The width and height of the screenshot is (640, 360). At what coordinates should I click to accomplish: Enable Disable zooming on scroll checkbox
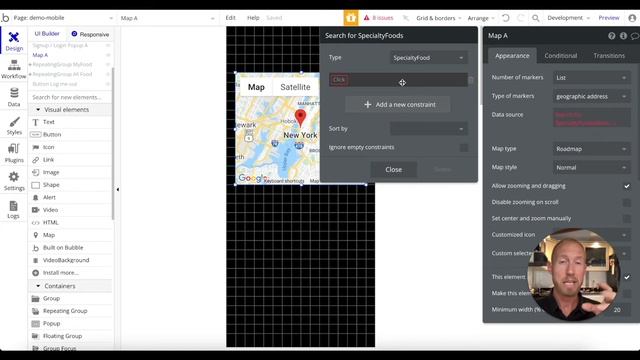(x=627, y=202)
